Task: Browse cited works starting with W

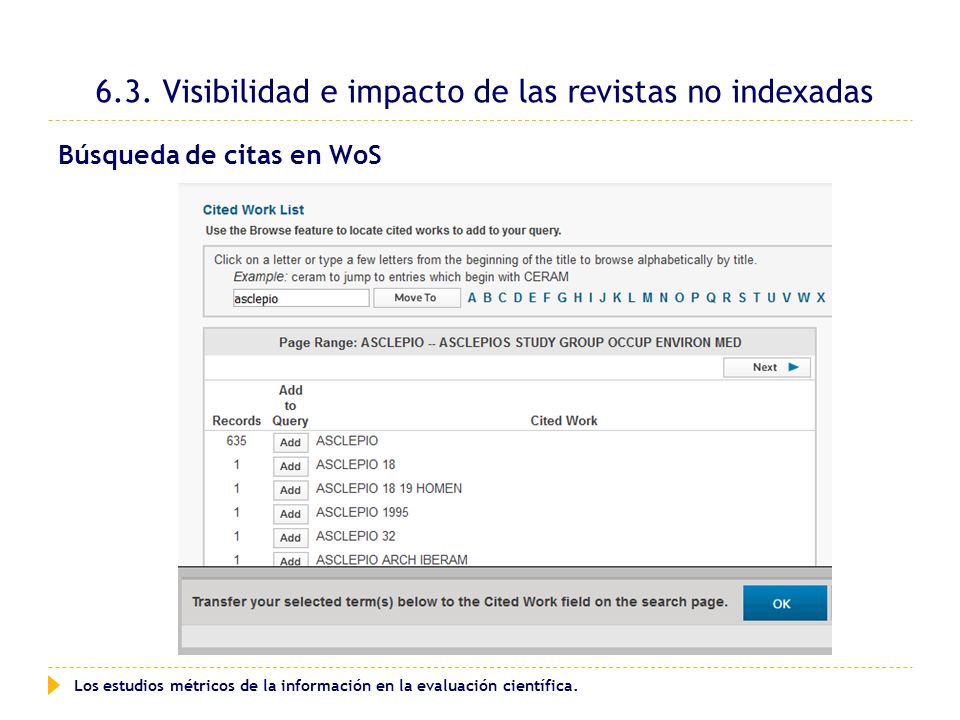Action: coord(804,298)
